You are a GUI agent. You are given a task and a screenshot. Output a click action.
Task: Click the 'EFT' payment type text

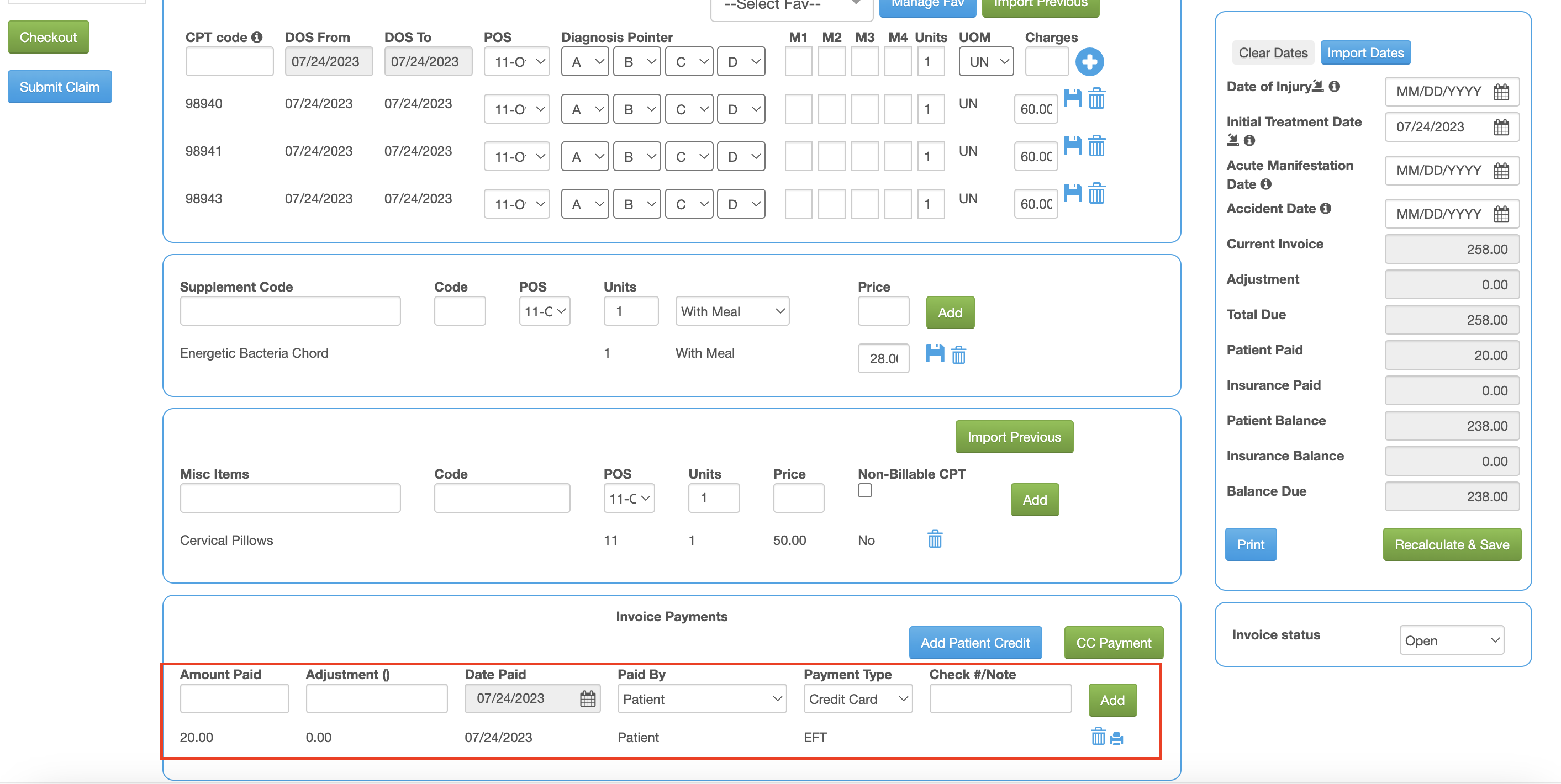[814, 738]
